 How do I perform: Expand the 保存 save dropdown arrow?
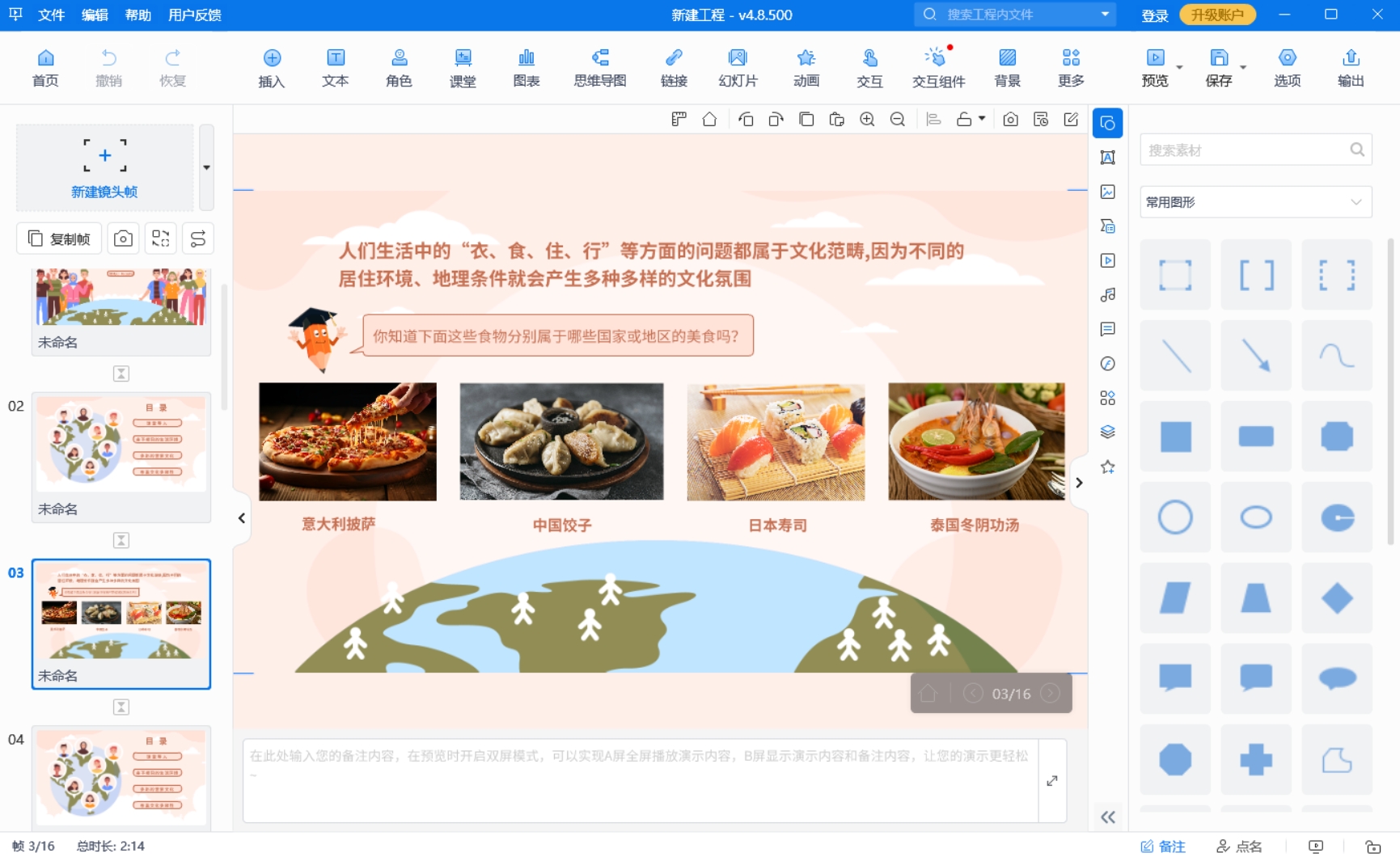click(x=1243, y=67)
